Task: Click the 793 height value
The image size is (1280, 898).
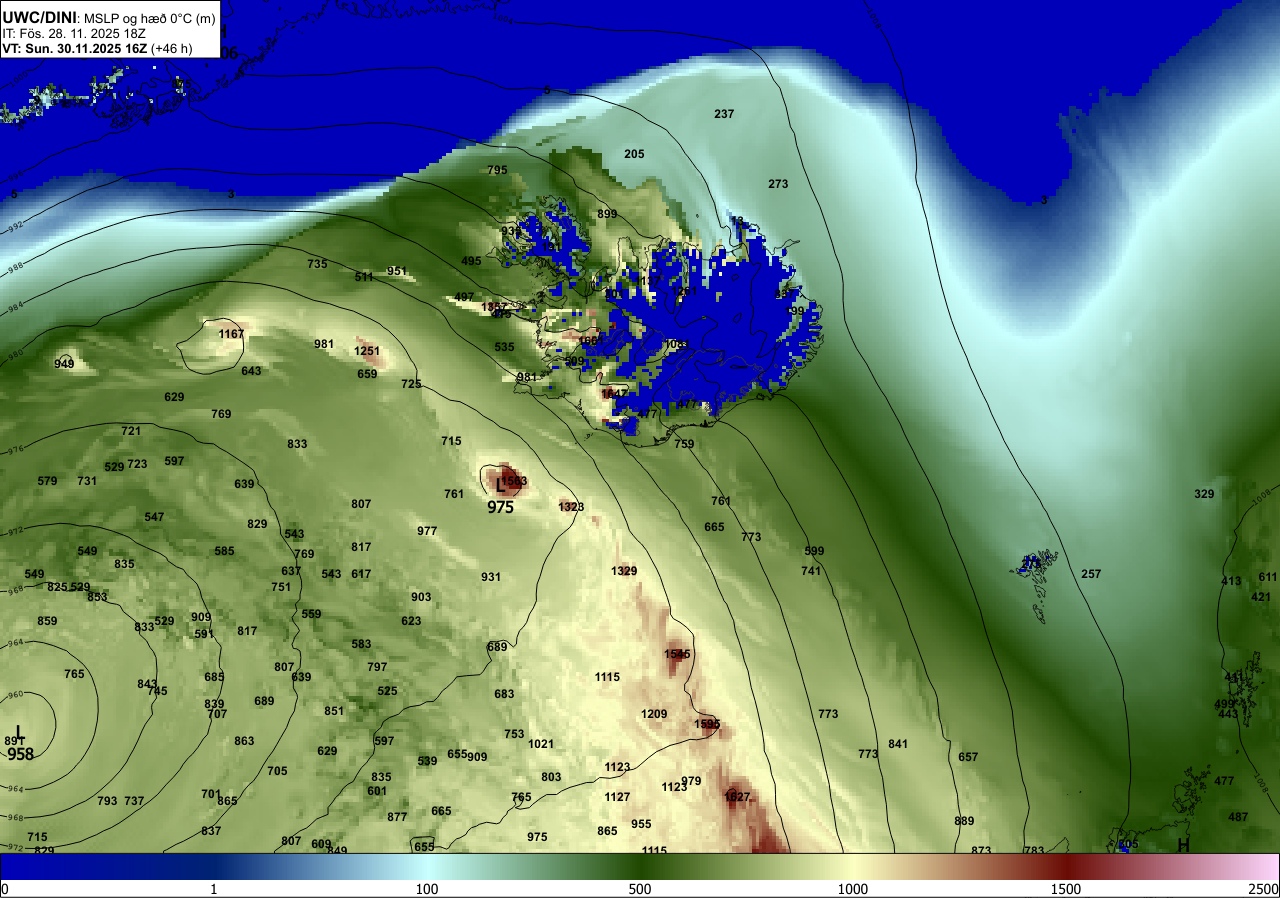Action: click(107, 801)
